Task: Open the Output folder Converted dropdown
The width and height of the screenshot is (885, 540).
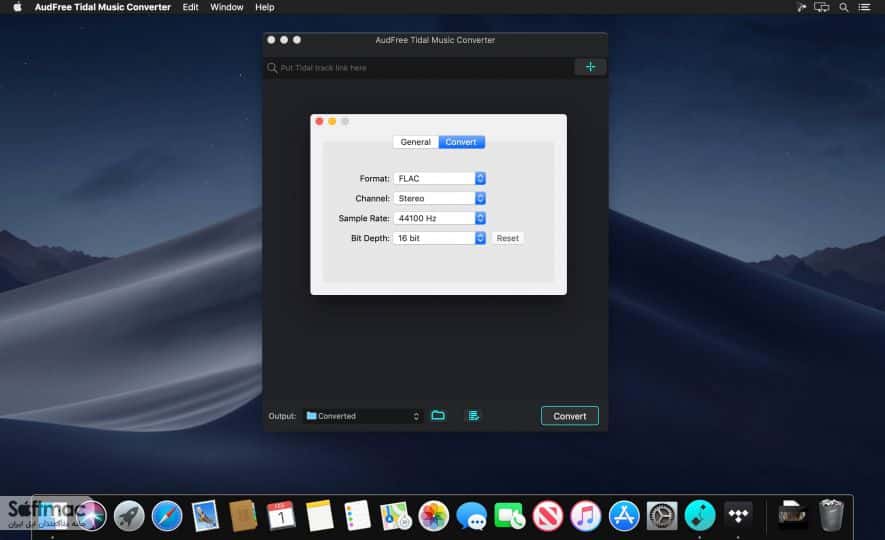Action: click(x=363, y=416)
